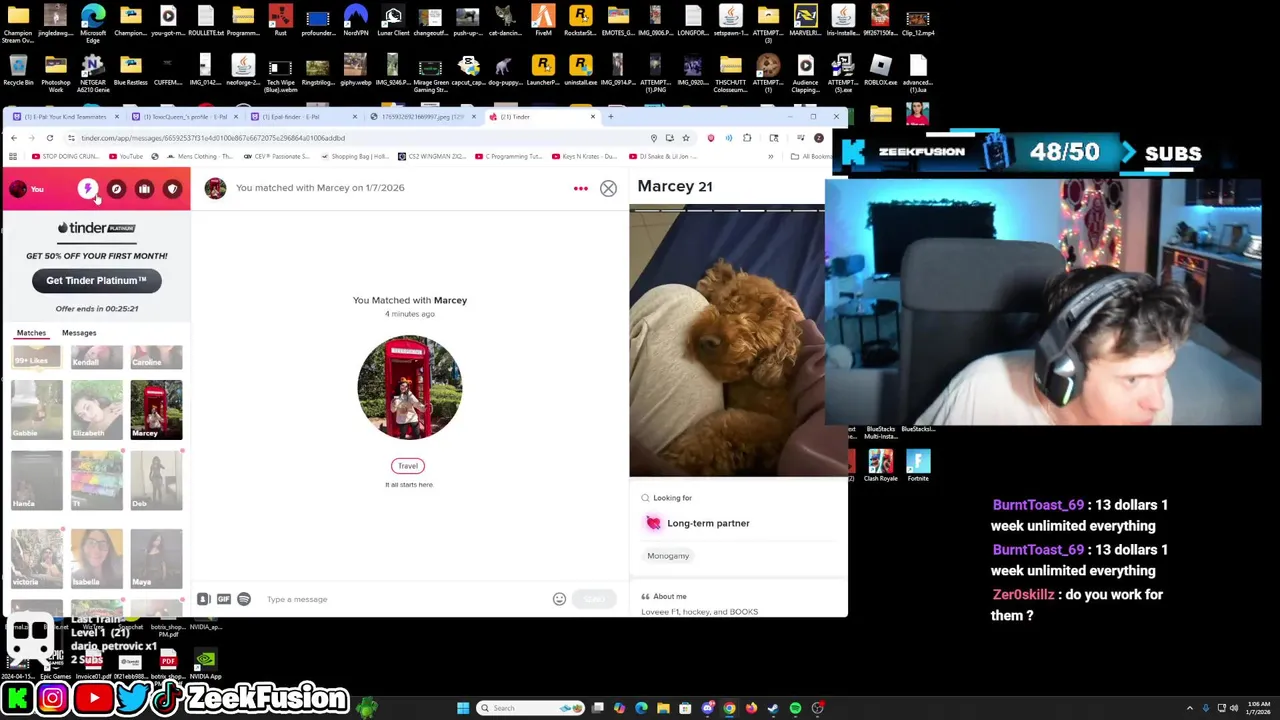Image resolution: width=1280 pixels, height=720 pixels.
Task: Click the Send message button
Action: pos(594,599)
